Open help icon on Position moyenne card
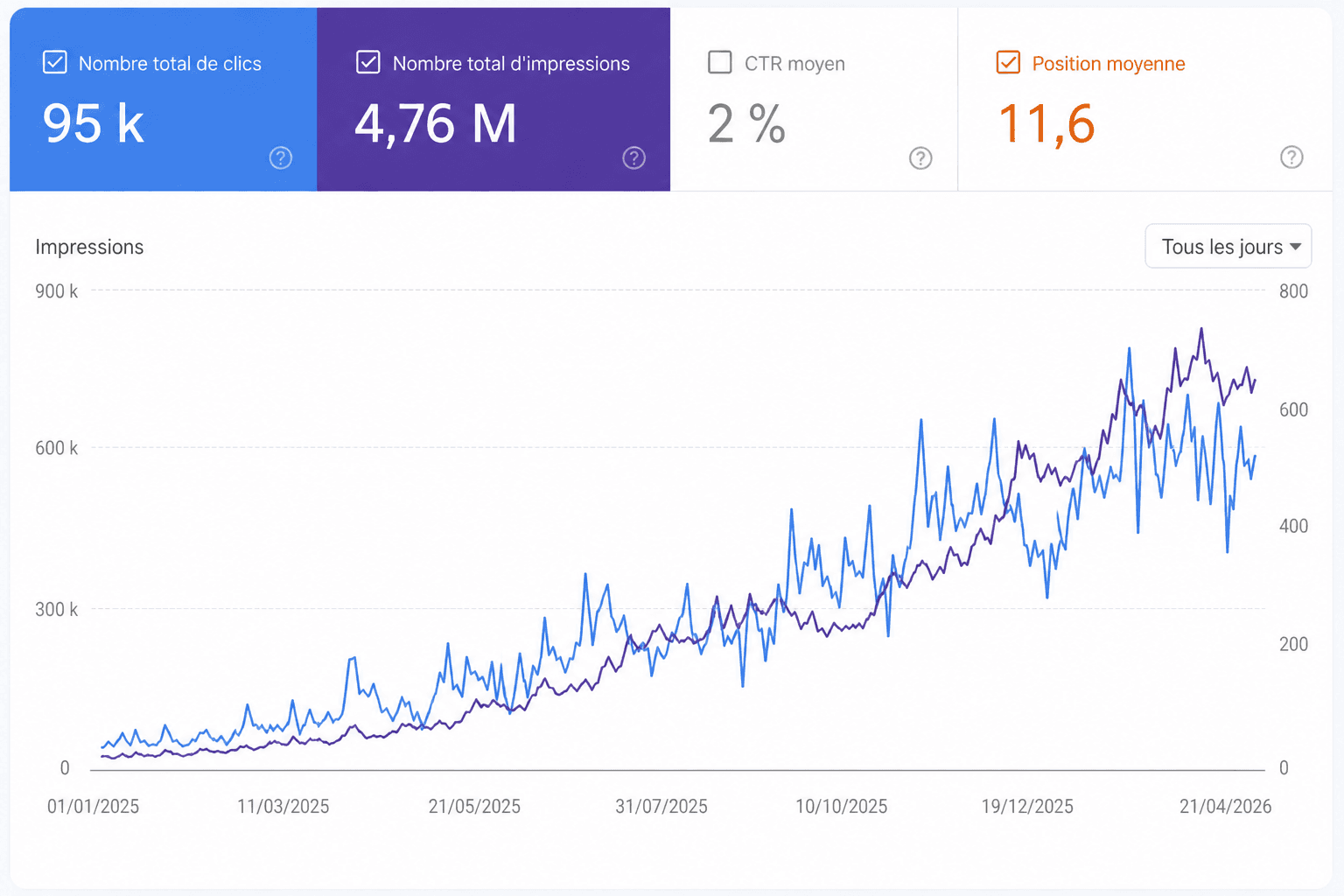This screenshot has width=1344, height=896. 1291,157
